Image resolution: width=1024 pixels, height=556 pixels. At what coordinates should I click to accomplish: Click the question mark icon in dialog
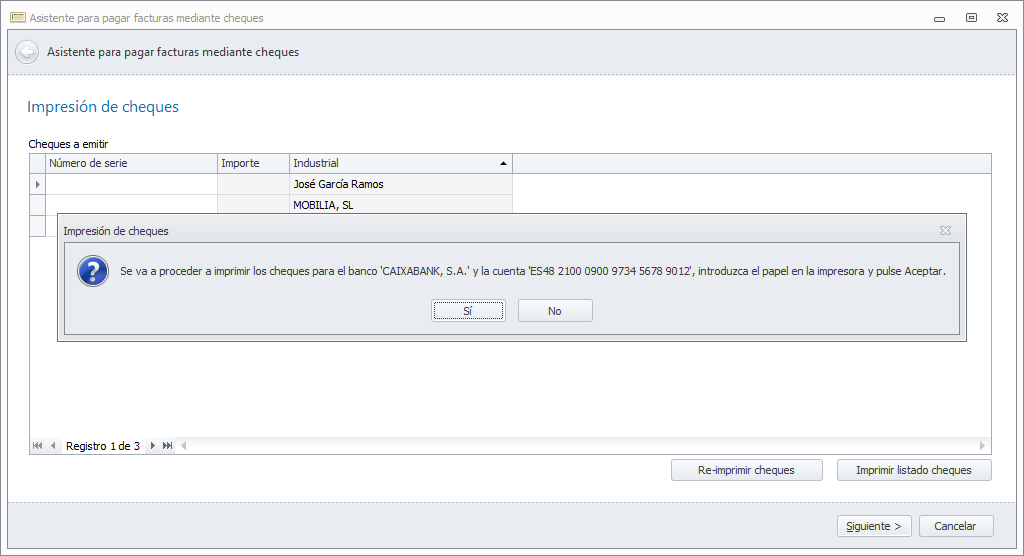[93, 271]
